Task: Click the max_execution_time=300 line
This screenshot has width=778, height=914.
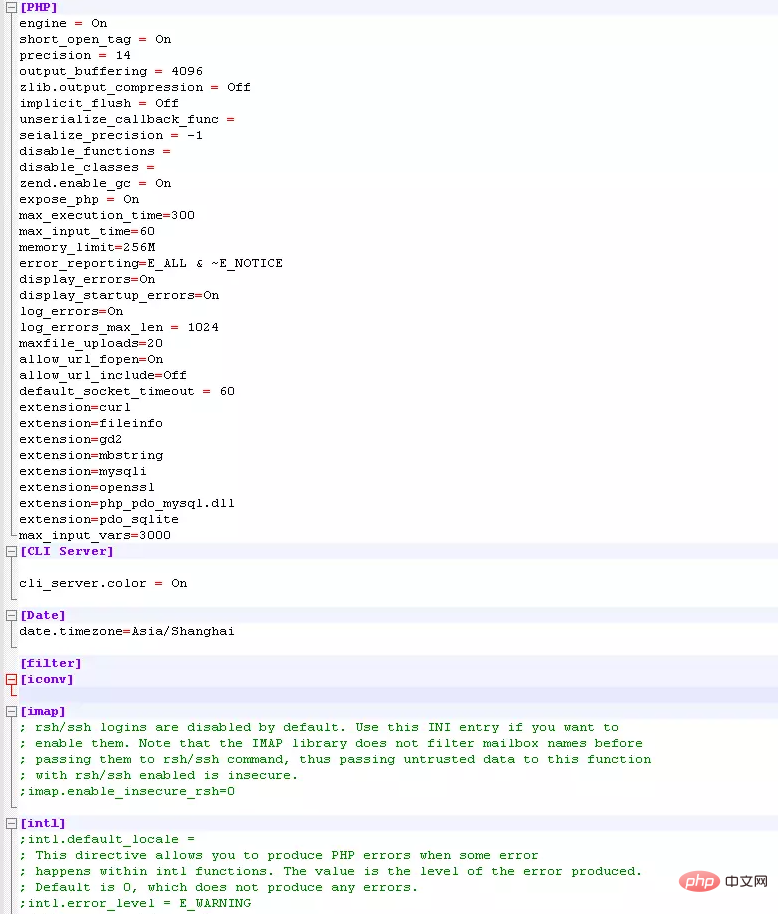Action: (107, 215)
